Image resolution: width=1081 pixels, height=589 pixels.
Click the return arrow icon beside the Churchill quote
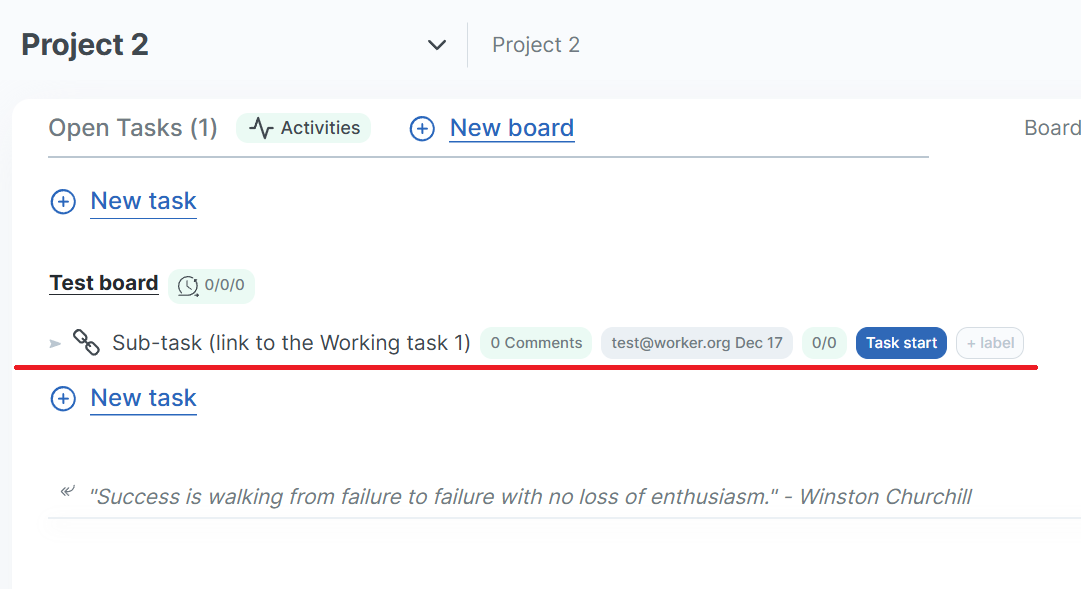(x=67, y=491)
